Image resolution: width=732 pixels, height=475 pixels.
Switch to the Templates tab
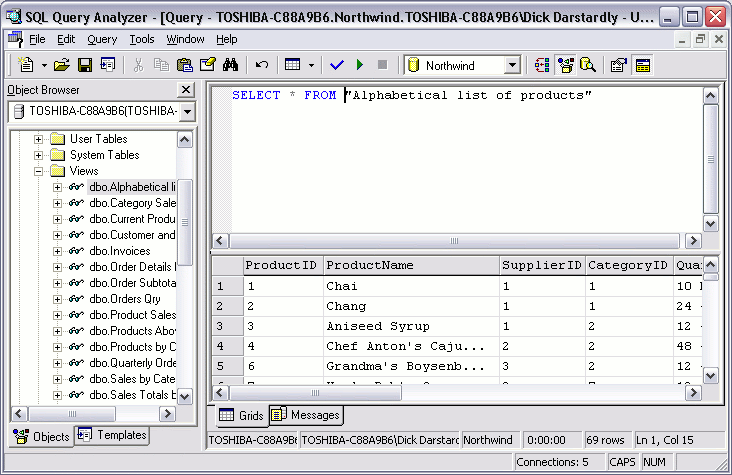pyautogui.click(x=112, y=435)
